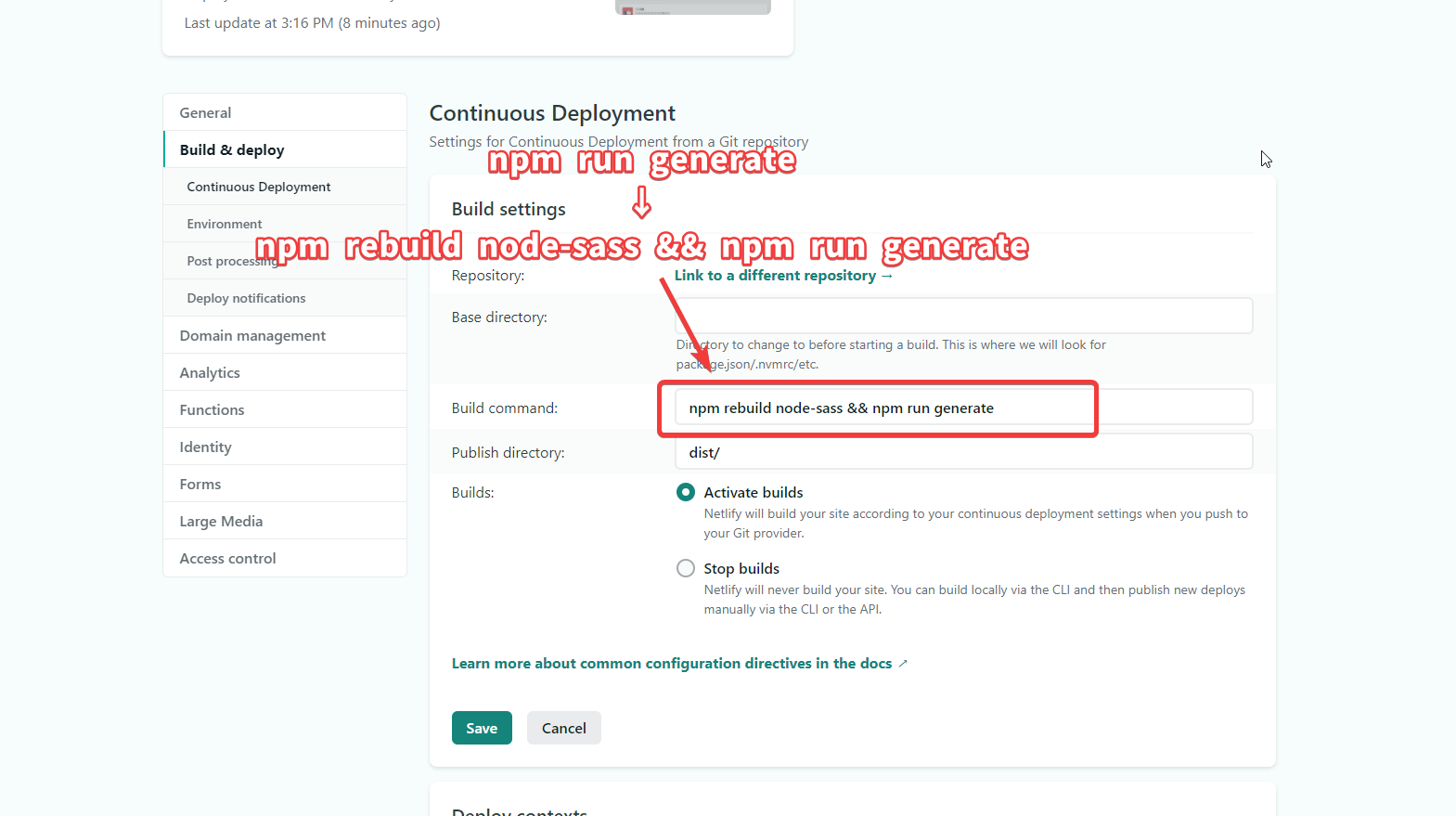This screenshot has width=1456, height=816.
Task: Open Identity settings
Action: (285, 447)
